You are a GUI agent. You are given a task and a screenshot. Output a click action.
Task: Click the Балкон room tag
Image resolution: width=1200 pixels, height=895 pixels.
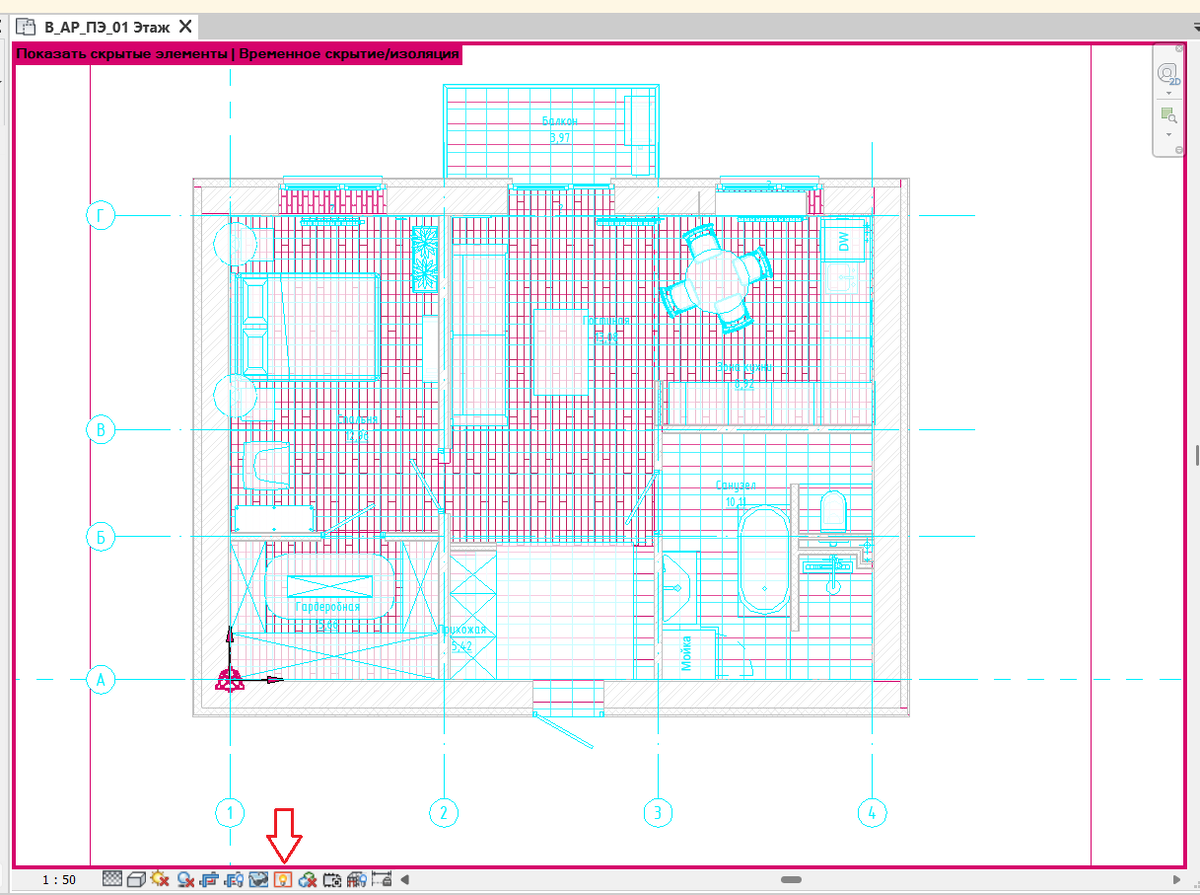click(560, 128)
